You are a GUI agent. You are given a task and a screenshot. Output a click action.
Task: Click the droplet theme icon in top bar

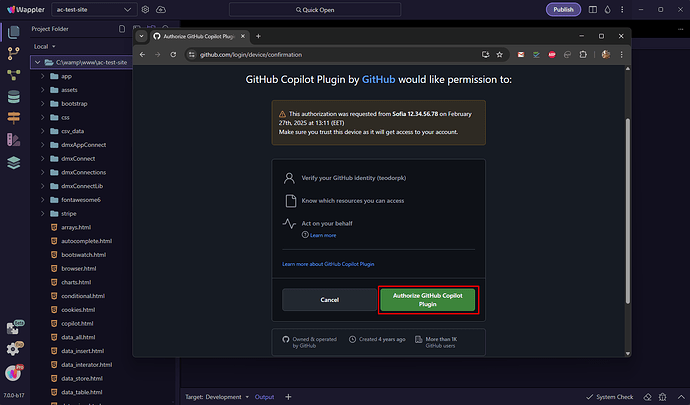607,9
